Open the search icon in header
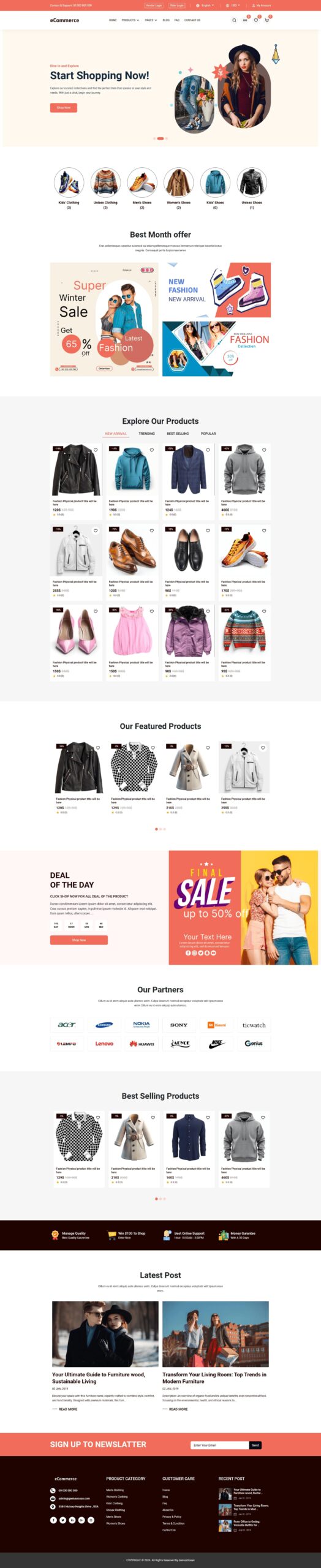The width and height of the screenshot is (321, 1568). click(234, 20)
